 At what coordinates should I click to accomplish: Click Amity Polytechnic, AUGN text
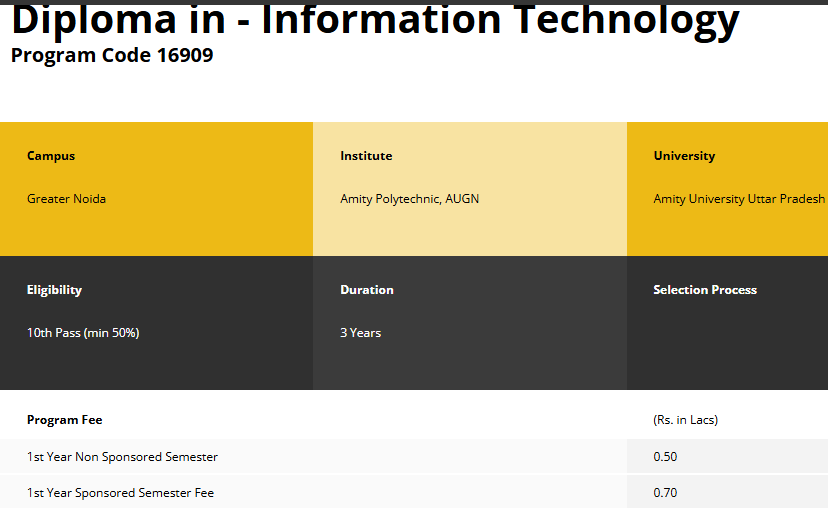(x=409, y=199)
